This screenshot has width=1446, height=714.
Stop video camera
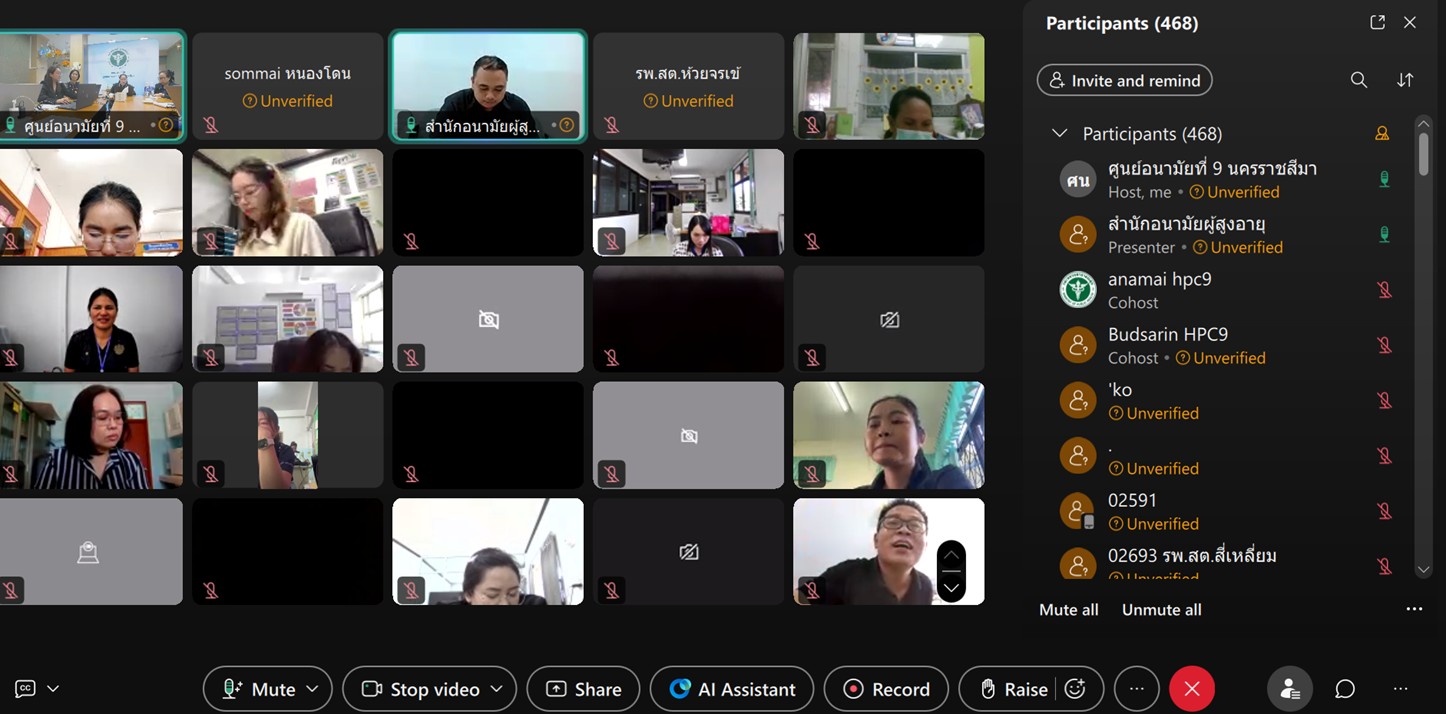click(420, 689)
